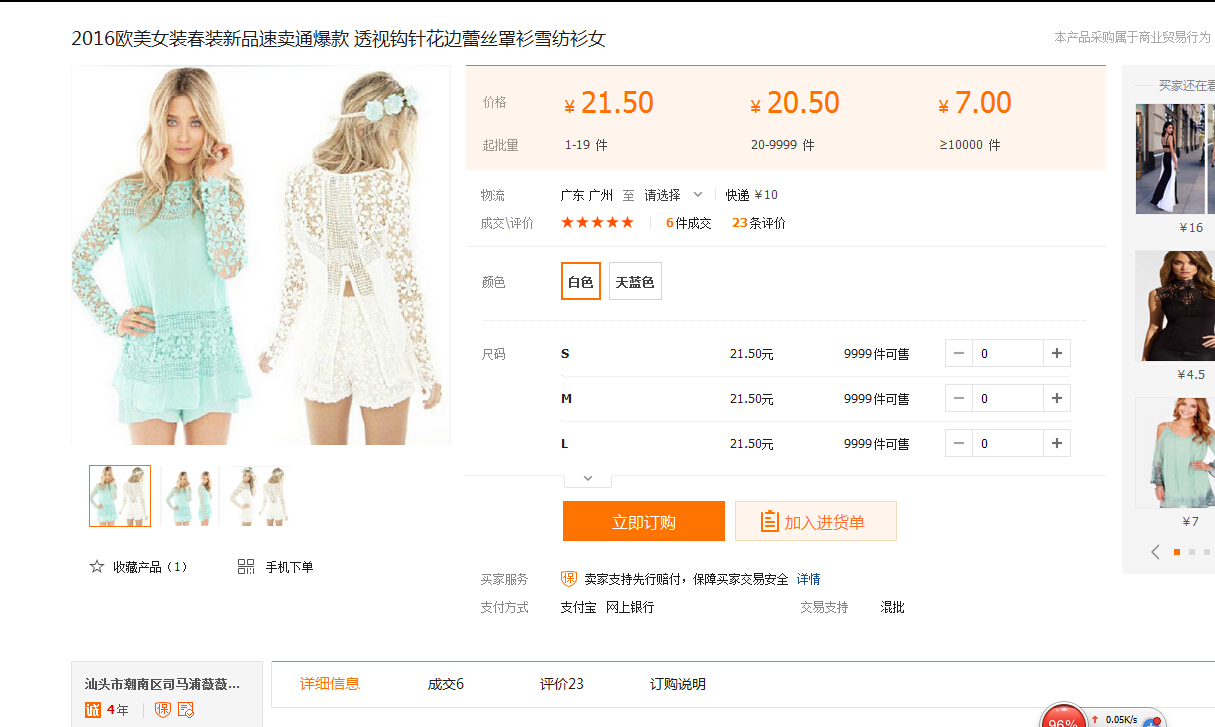Click the minus icon for size L

tap(959, 443)
